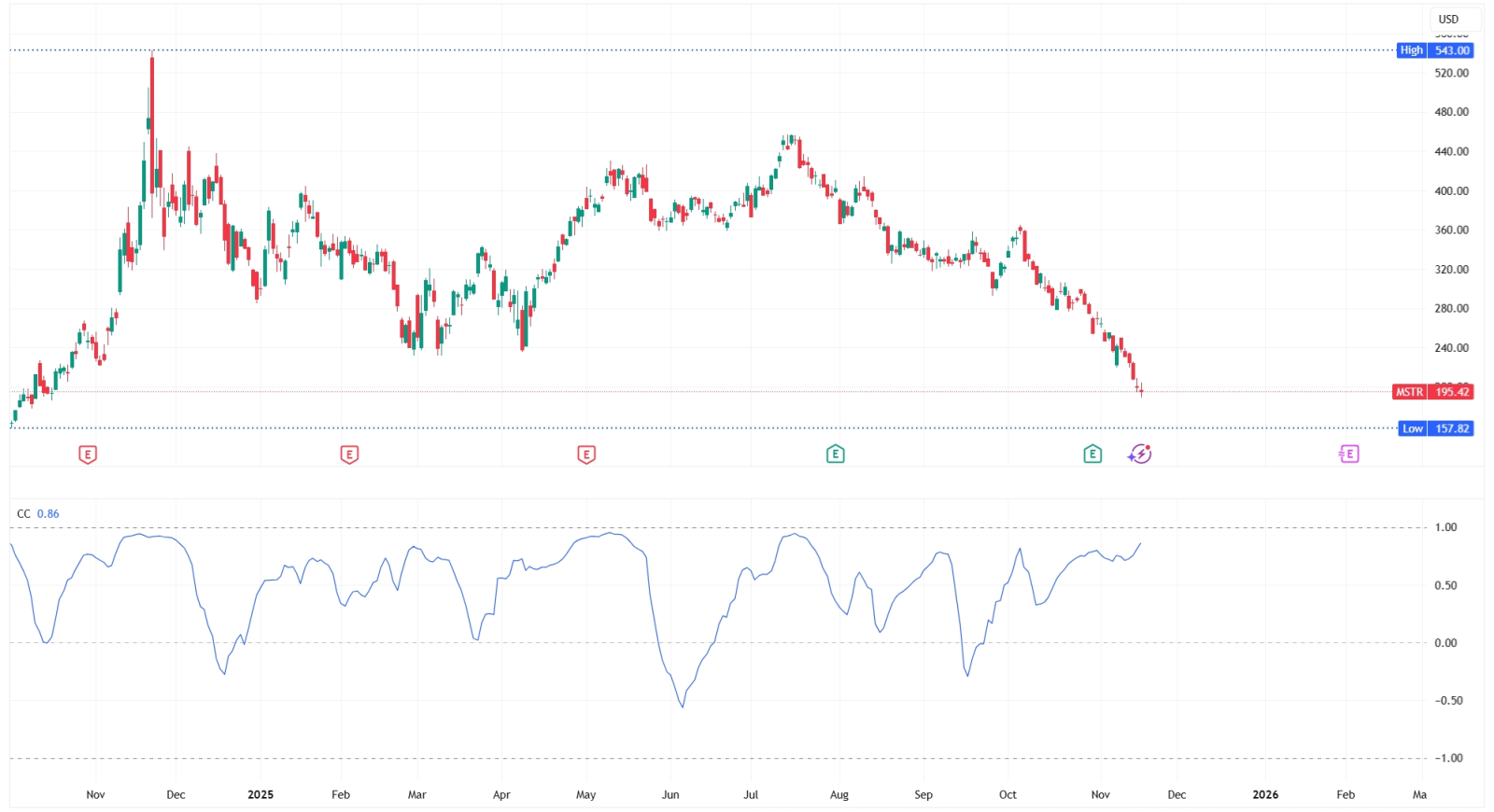Click the 400.00 level on price scale
This screenshot has height=812, width=1494.
click(x=1451, y=191)
